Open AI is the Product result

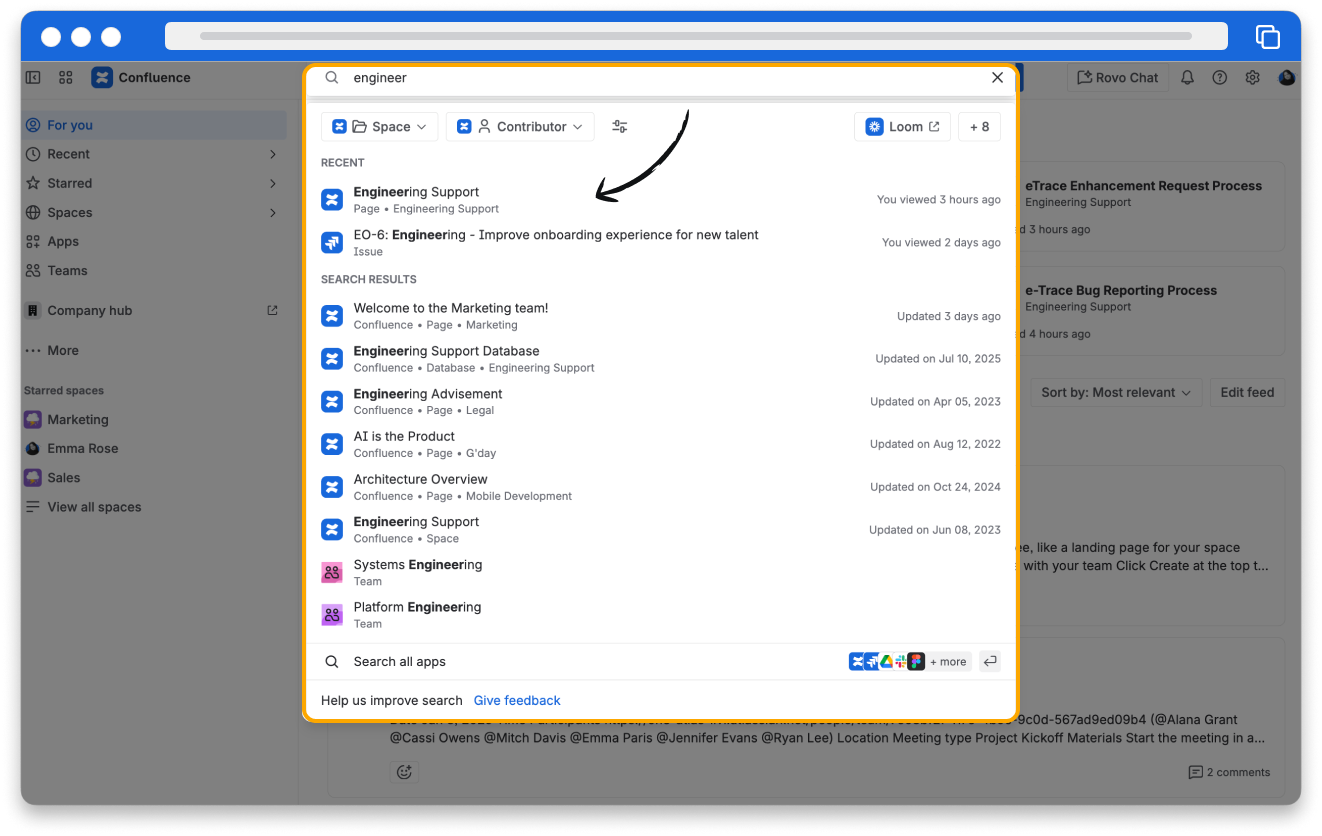tap(660, 444)
